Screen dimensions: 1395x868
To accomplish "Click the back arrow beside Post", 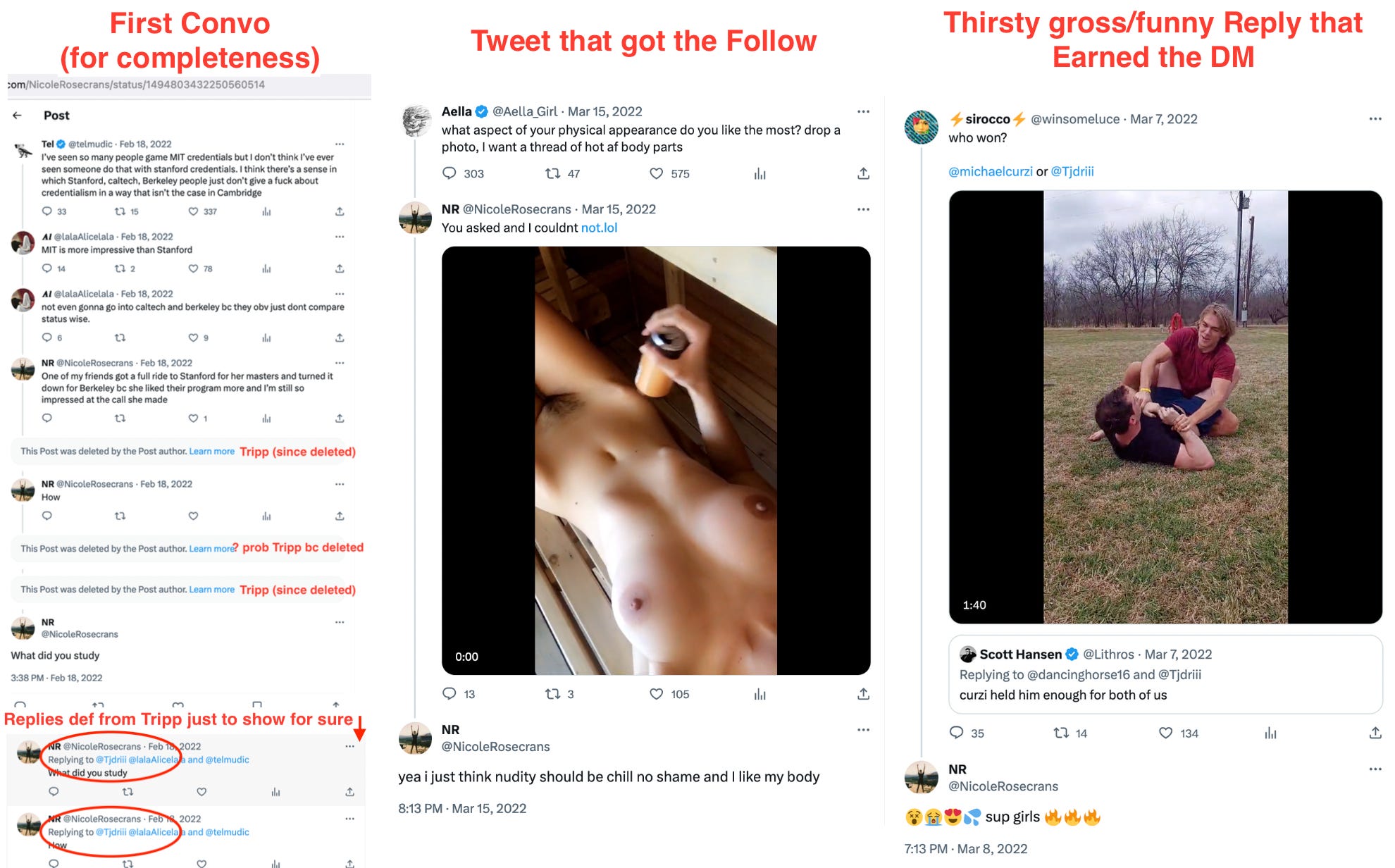I will [17, 116].
